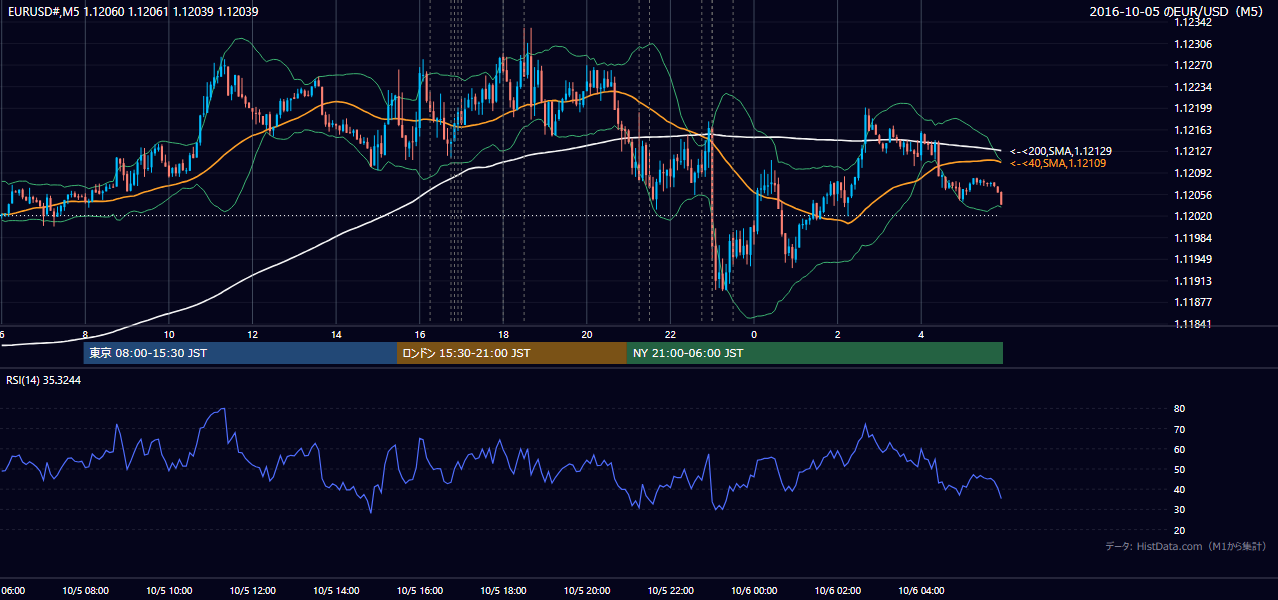Click RSI scale value 20
The width and height of the screenshot is (1278, 600).
pyautogui.click(x=1180, y=530)
